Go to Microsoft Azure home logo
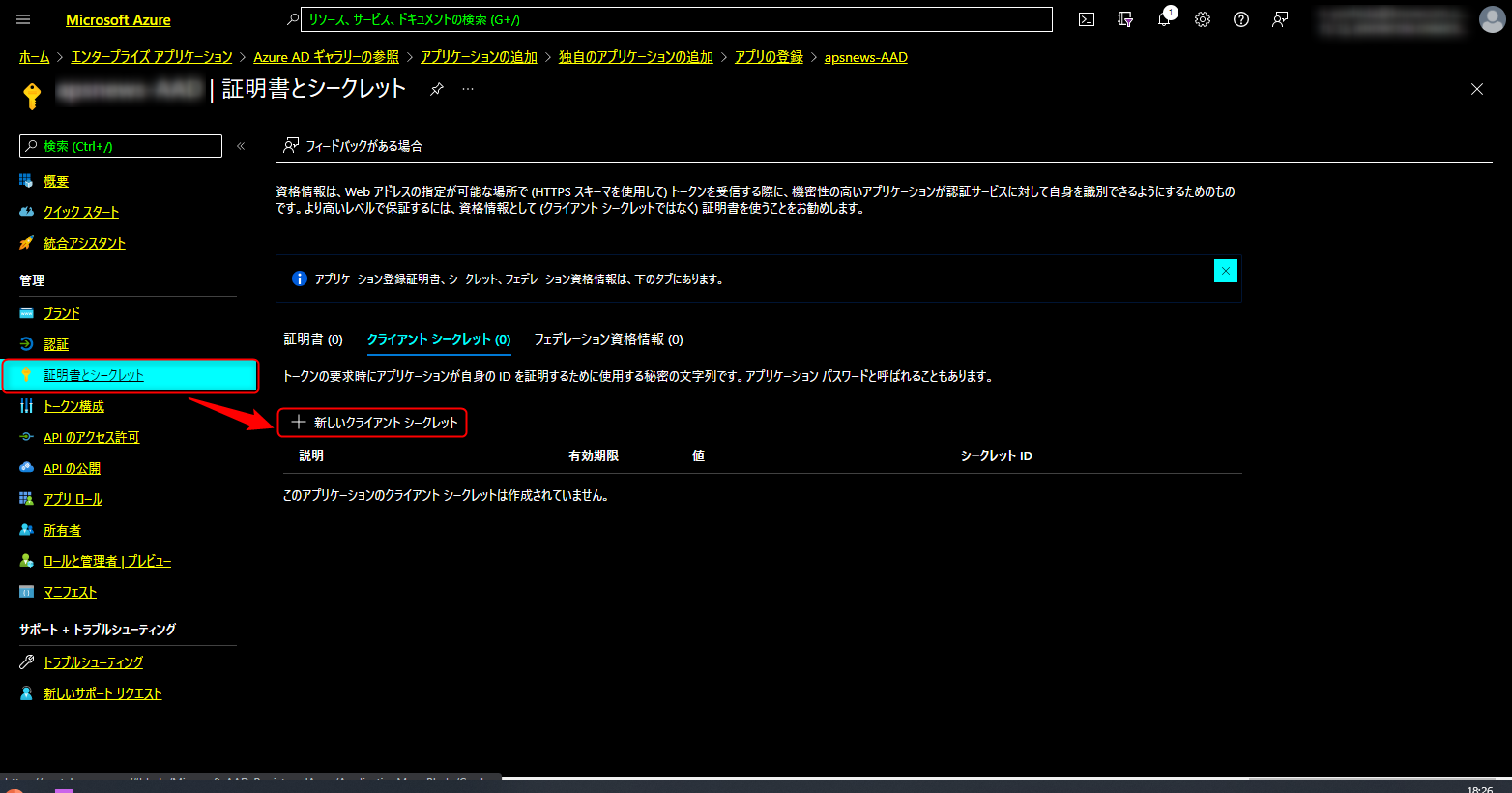Screen dimensions: 1512x793 point(118,19)
